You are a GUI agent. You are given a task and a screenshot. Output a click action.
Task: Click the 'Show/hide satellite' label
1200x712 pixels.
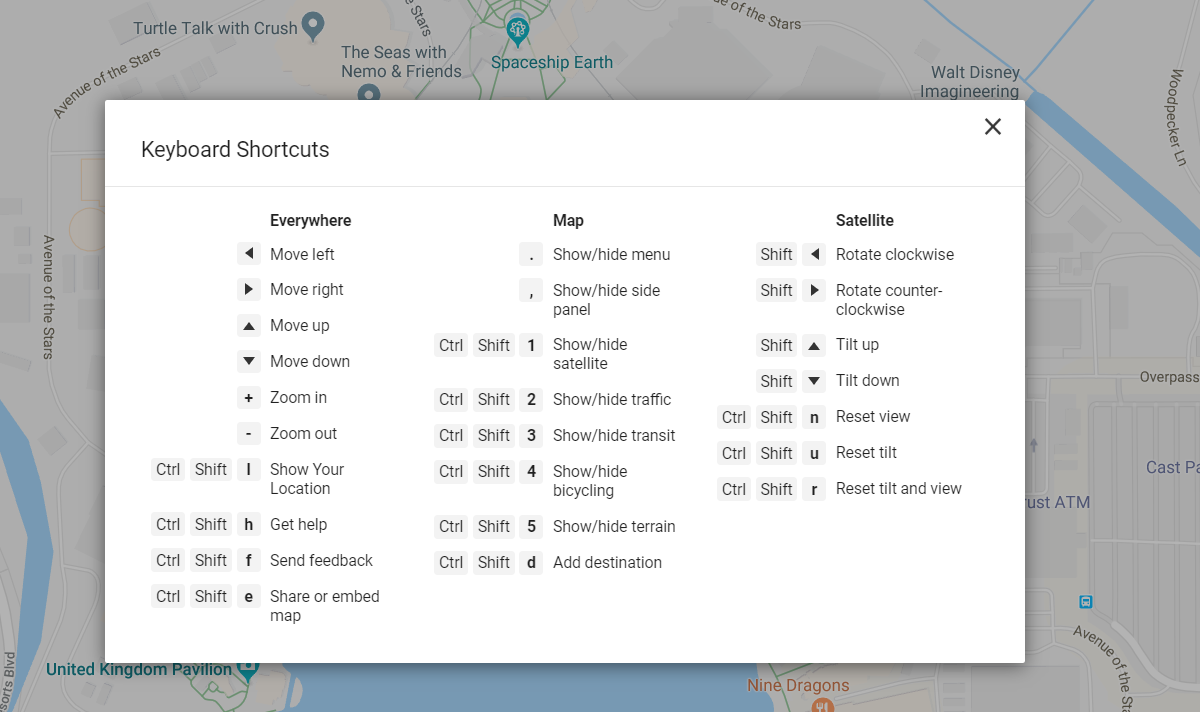(590, 354)
